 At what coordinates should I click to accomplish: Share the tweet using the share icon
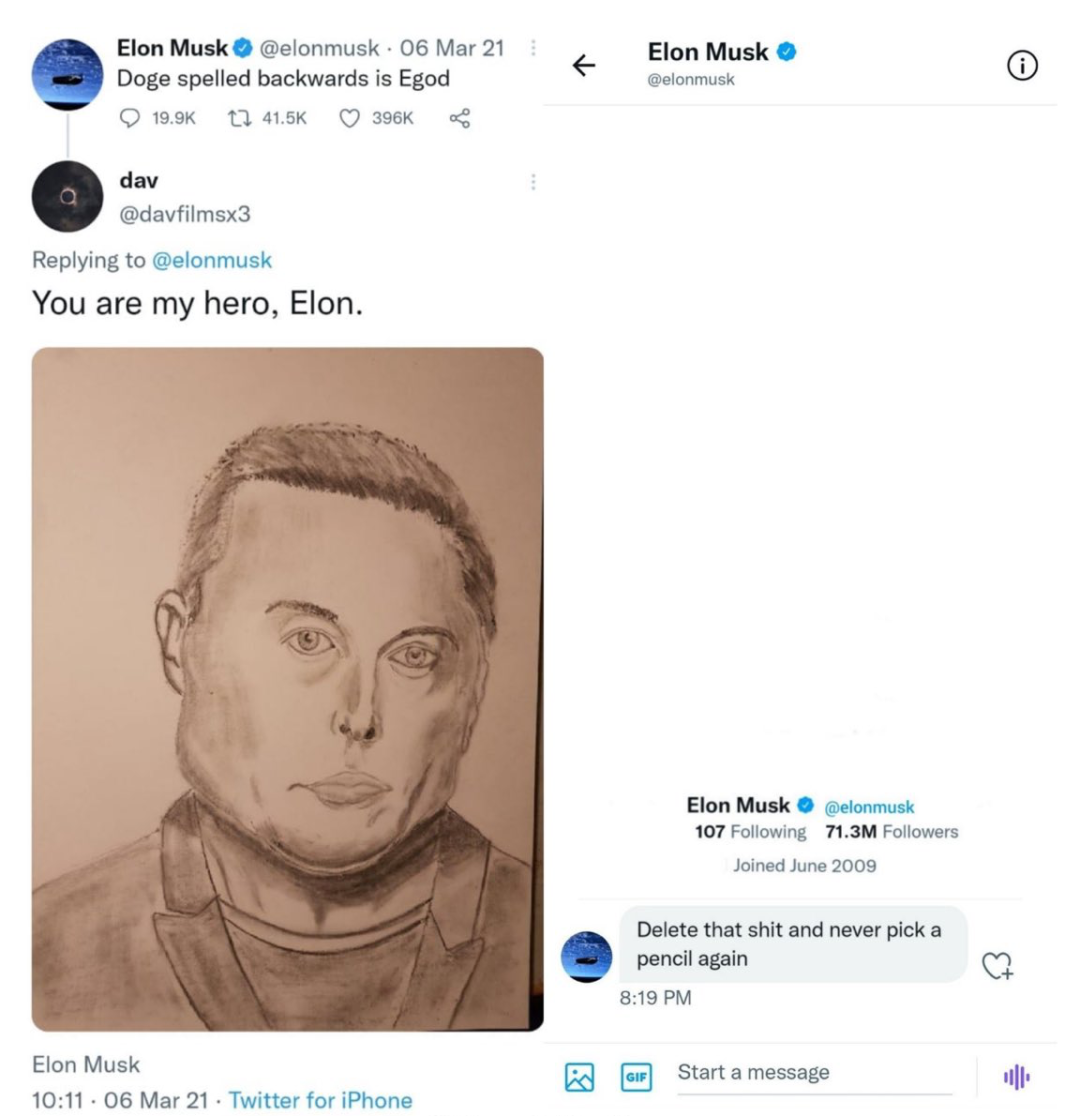(459, 118)
